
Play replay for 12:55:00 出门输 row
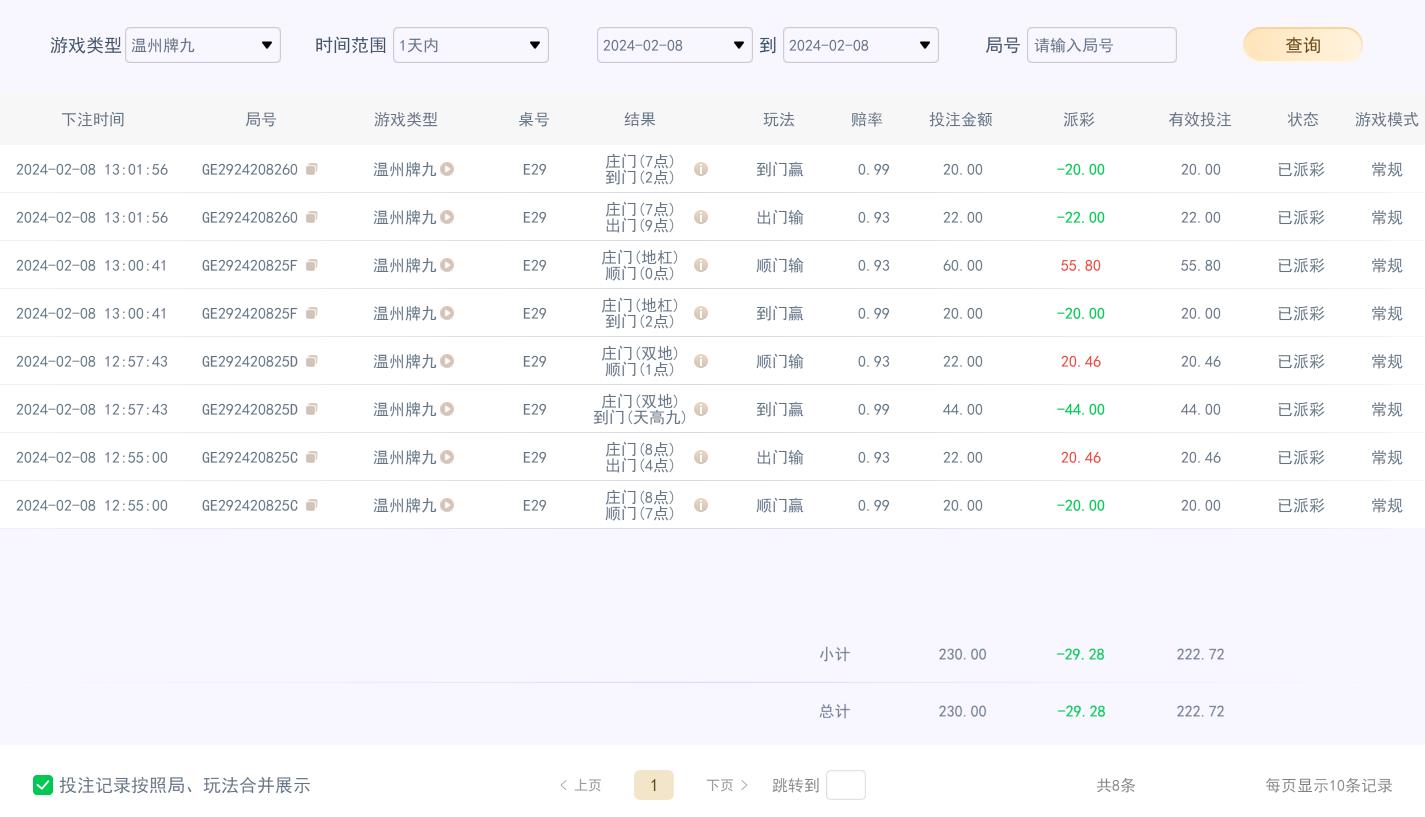coord(447,458)
